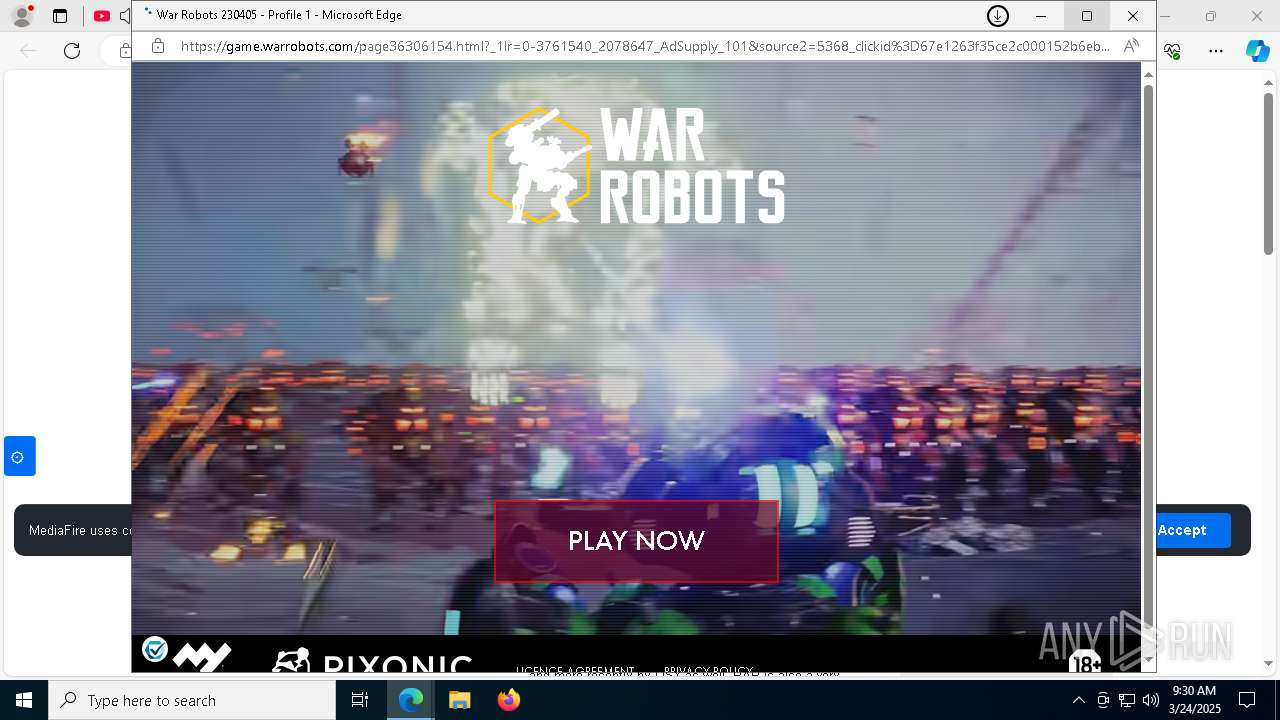Open the volume control in system tray
The image size is (1280, 720).
(1150, 700)
